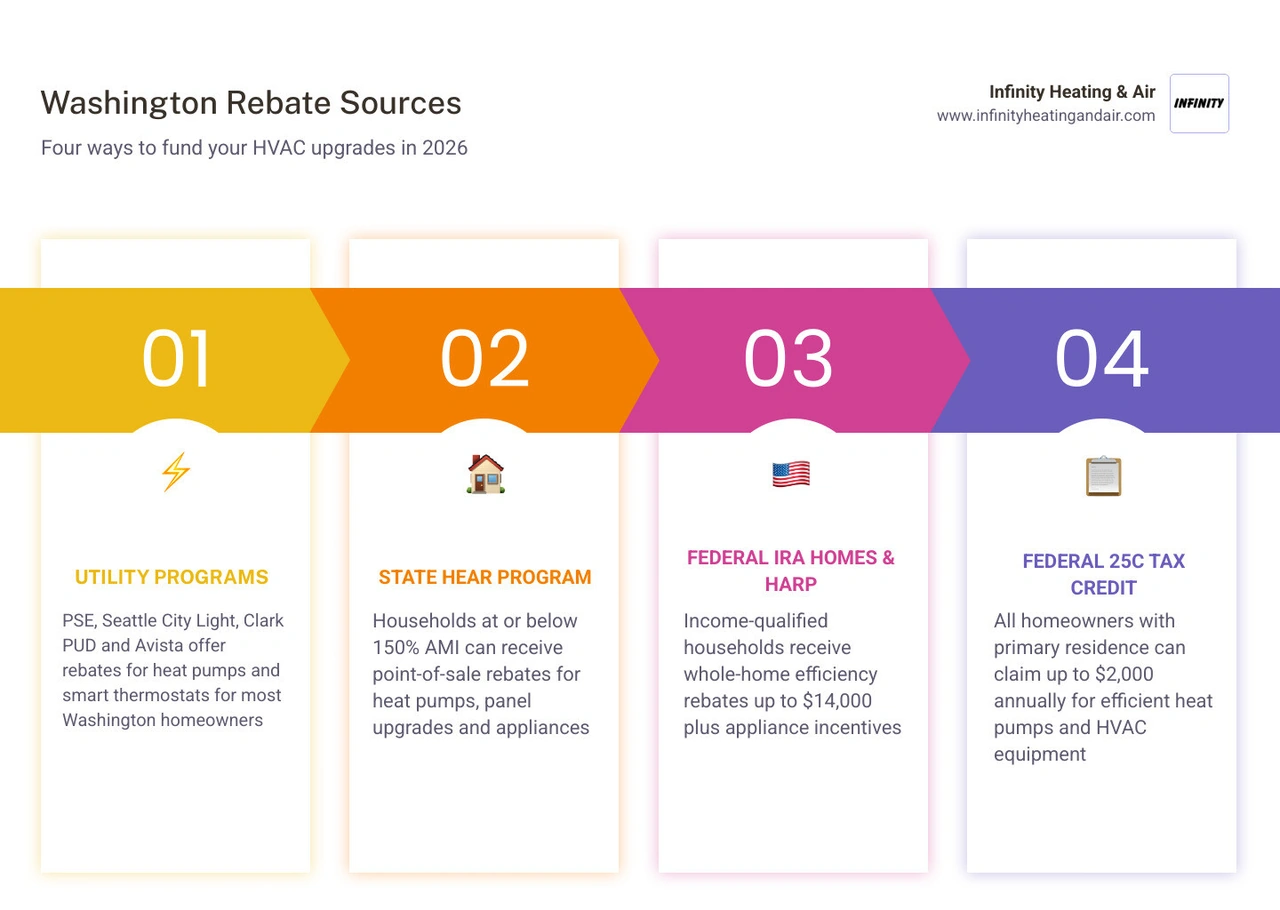
Task: Click the $2,000 annual claim description text
Action: (1103, 687)
